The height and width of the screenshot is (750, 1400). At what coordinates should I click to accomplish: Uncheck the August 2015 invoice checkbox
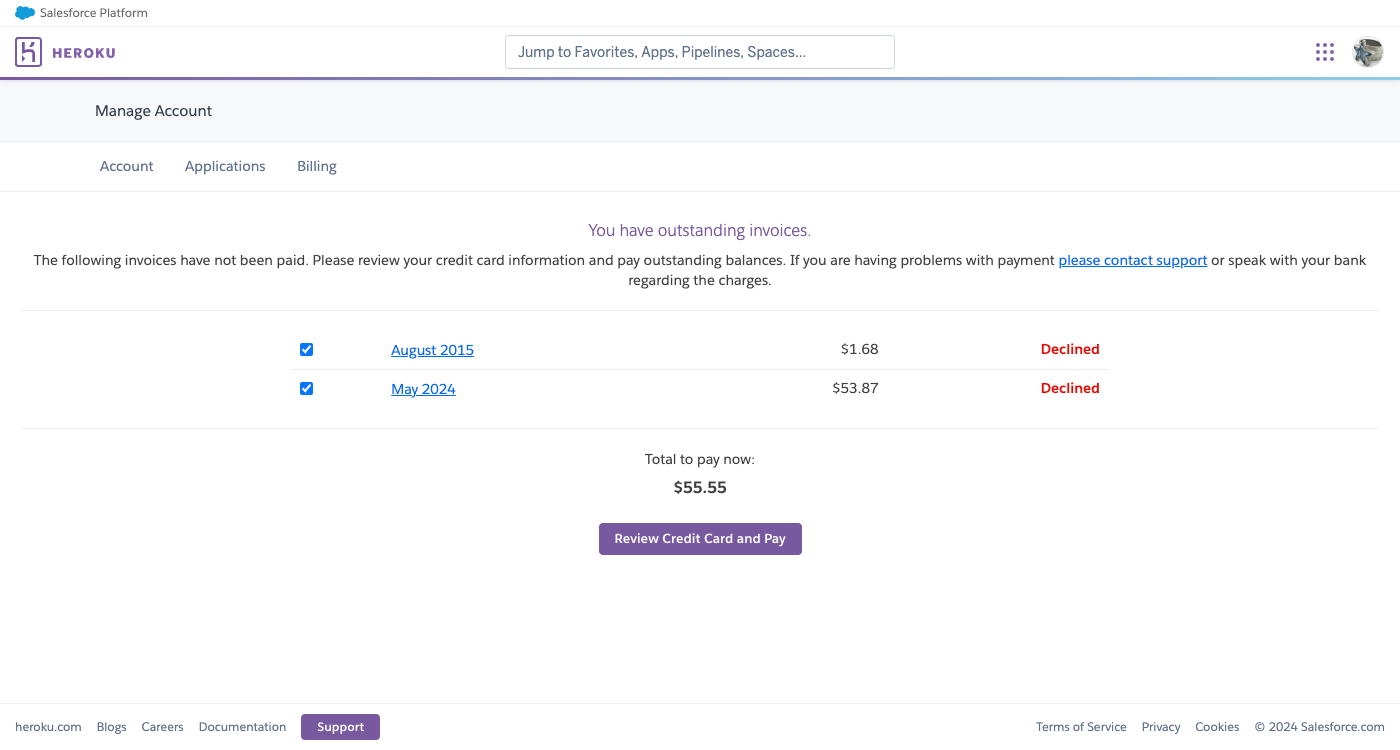tap(307, 349)
